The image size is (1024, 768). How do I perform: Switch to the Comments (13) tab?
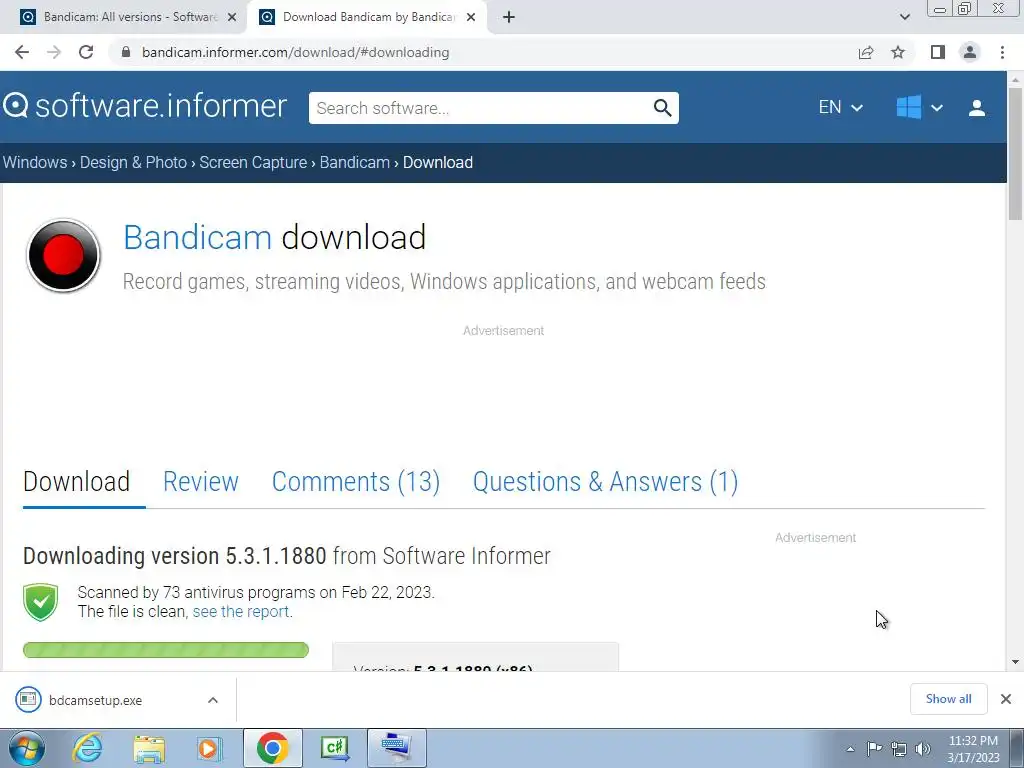[x=356, y=482]
